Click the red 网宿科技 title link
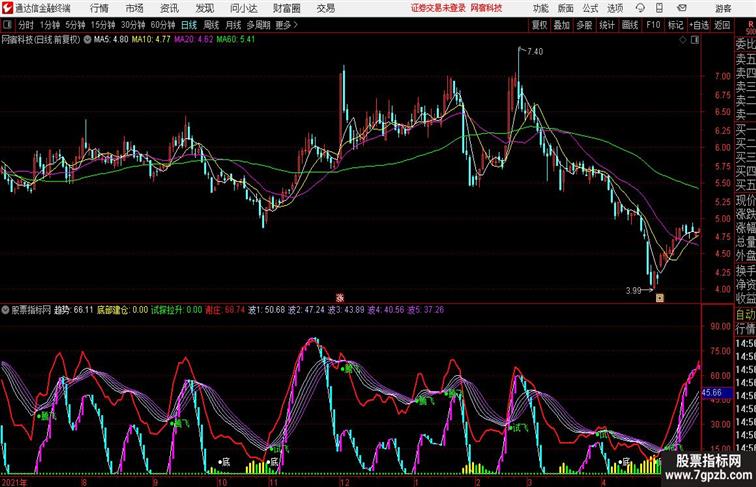The image size is (756, 487). (x=486, y=8)
